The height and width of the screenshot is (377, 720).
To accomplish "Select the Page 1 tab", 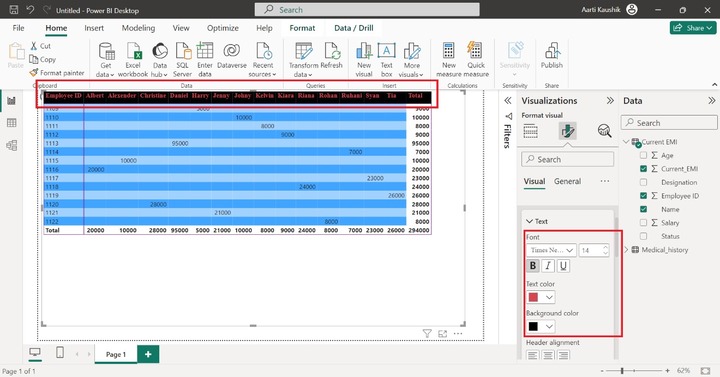I will click(116, 354).
